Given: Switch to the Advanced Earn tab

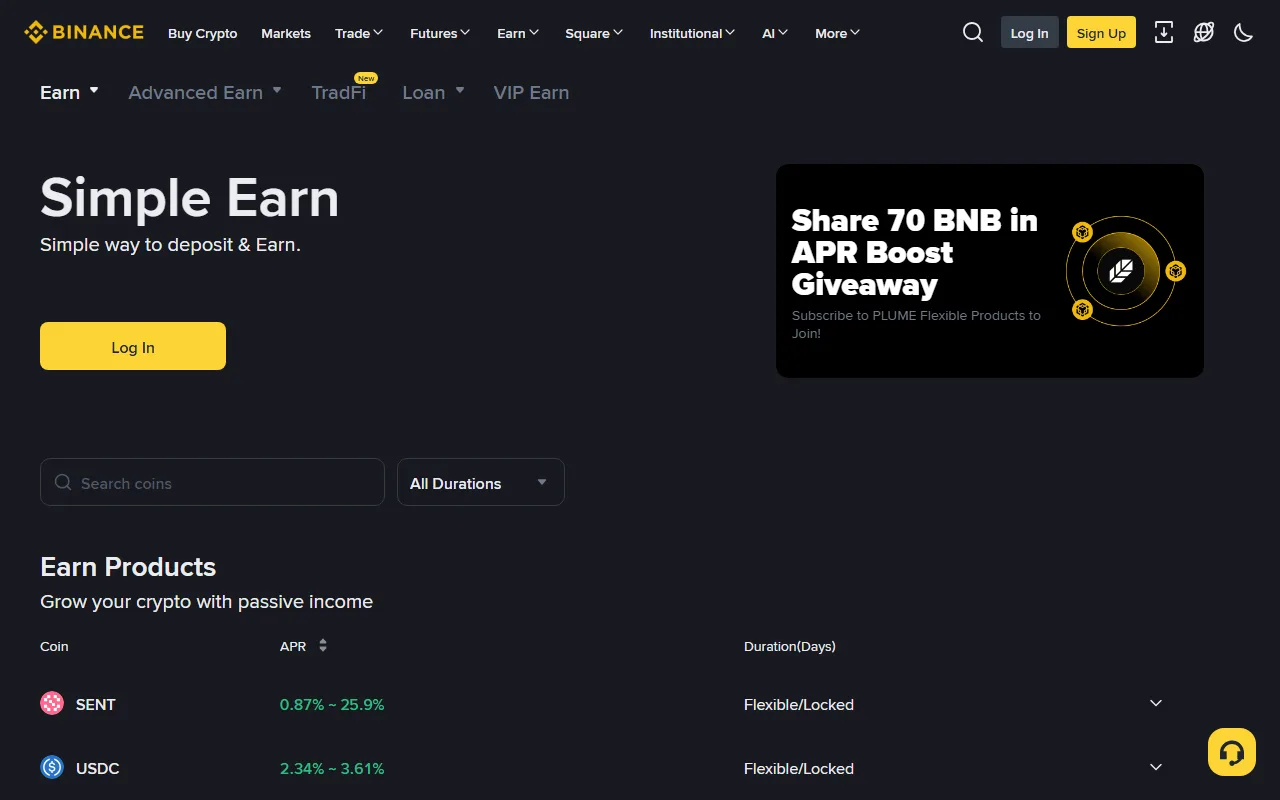Looking at the screenshot, I should point(205,92).
